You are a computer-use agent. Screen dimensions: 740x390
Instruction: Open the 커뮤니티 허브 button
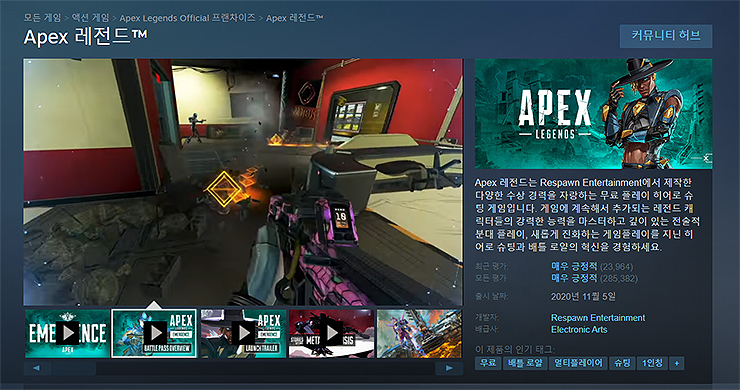[x=666, y=36]
